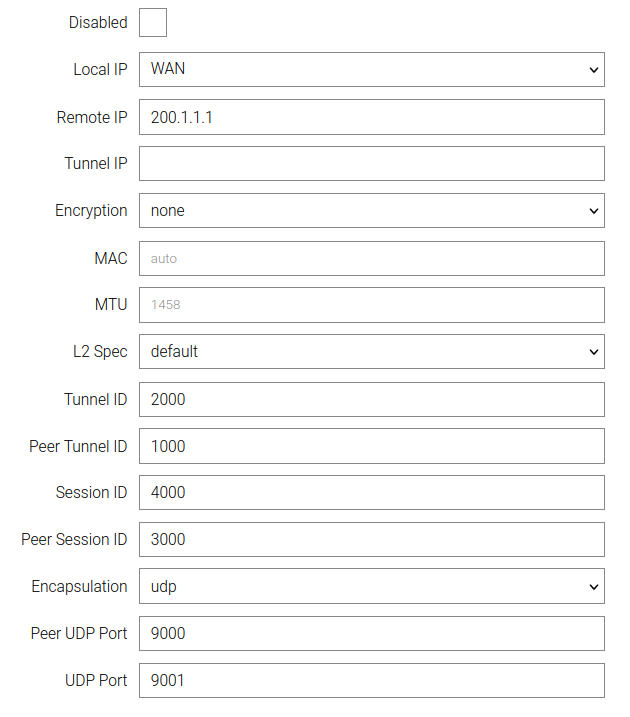
Task: Expand the Encapsulation dropdown showing udp
Action: point(371,587)
